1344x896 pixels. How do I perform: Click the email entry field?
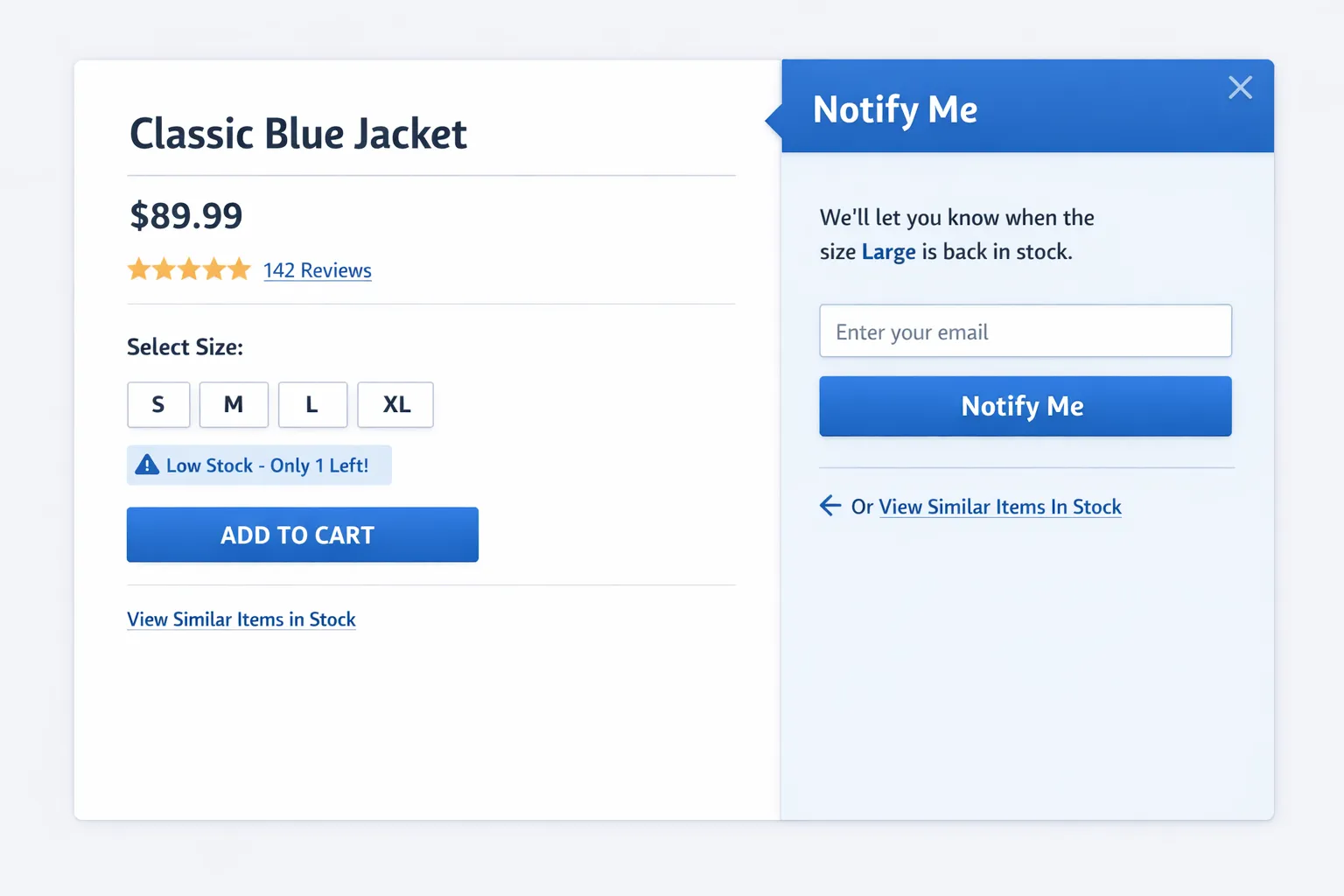(x=1025, y=332)
